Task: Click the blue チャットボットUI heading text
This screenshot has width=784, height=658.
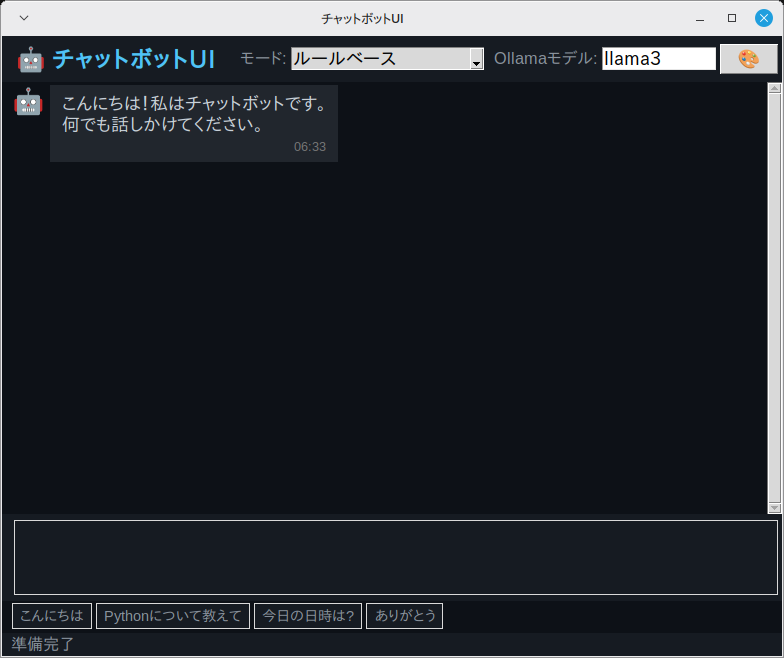Action: tap(134, 59)
